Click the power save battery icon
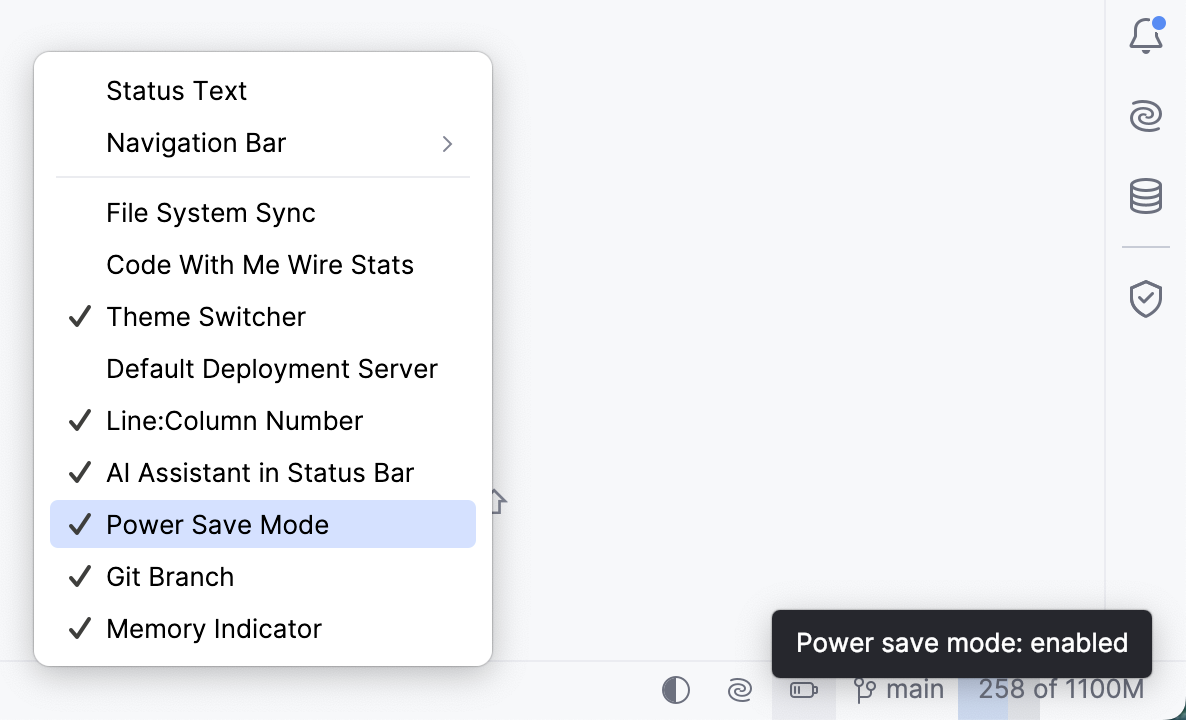 point(804,689)
